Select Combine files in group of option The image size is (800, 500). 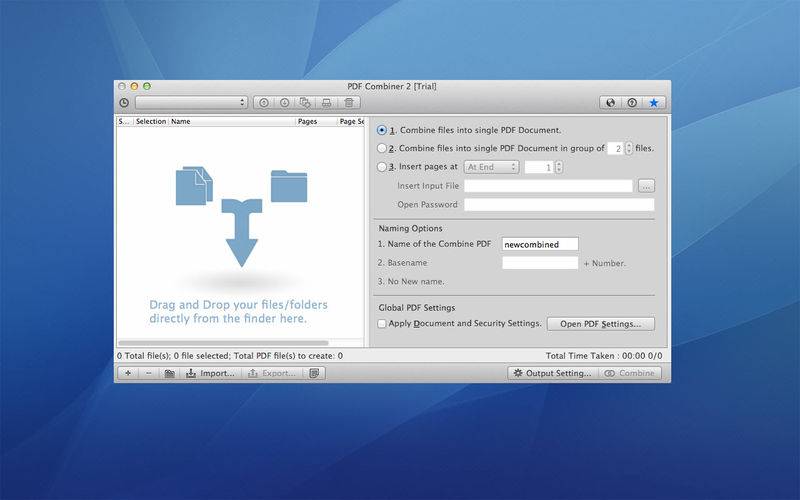pos(382,148)
